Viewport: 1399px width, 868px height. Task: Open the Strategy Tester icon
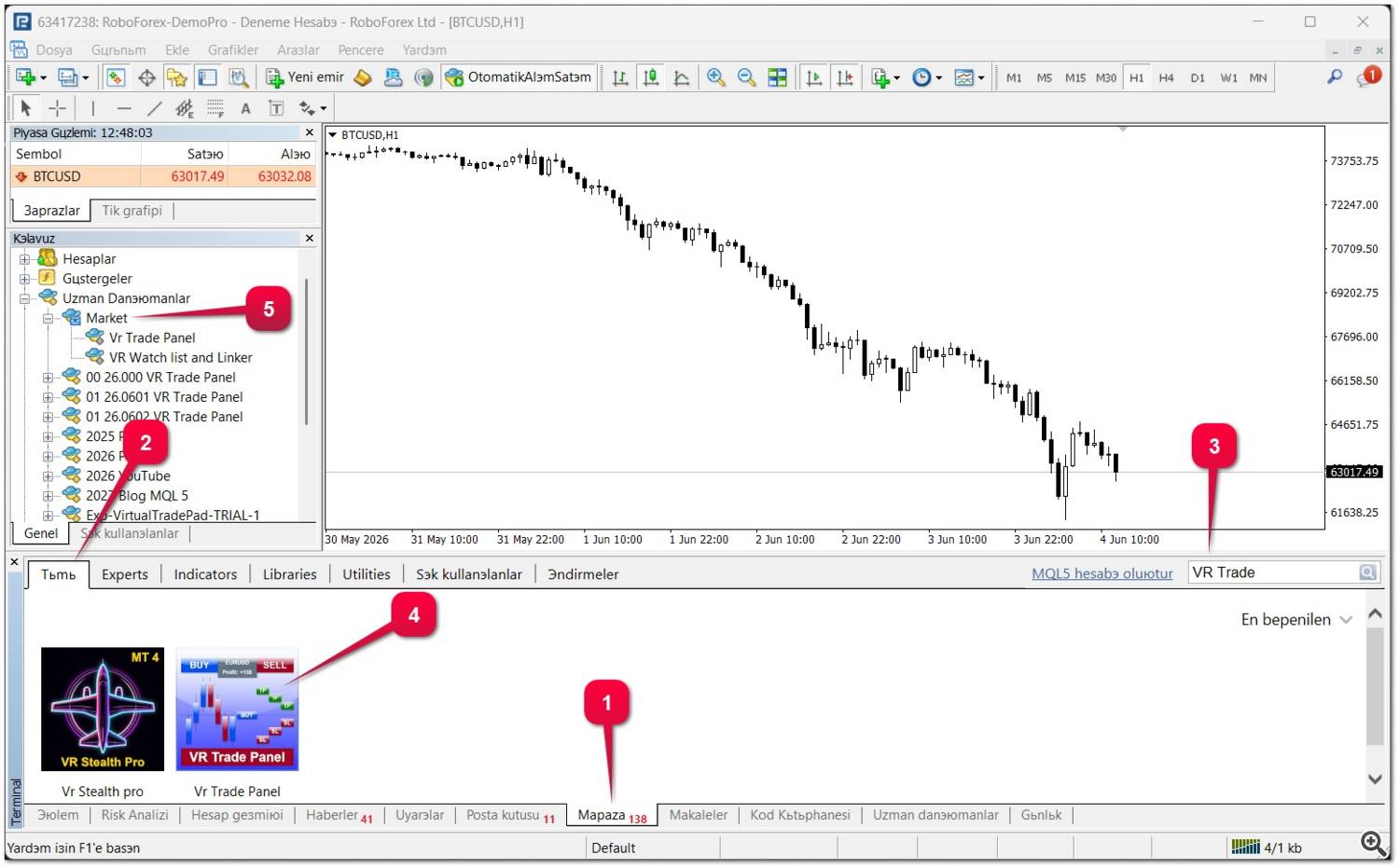coord(238,77)
